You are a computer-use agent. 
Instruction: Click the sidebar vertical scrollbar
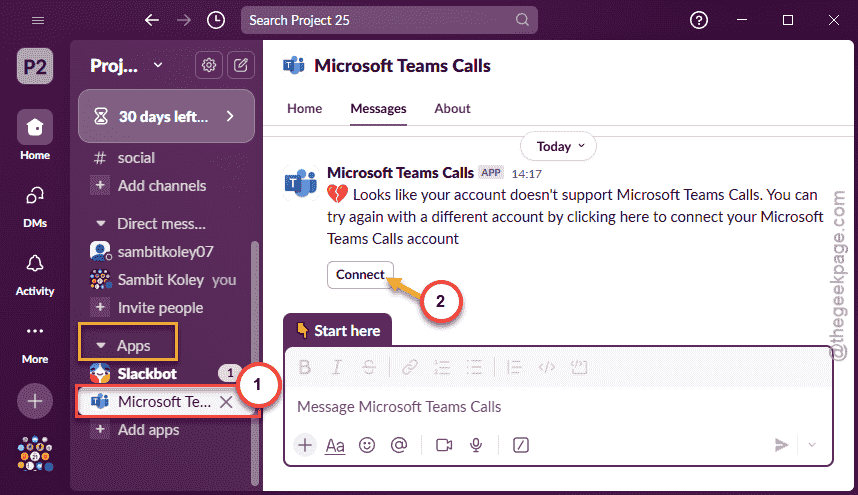tap(254, 363)
